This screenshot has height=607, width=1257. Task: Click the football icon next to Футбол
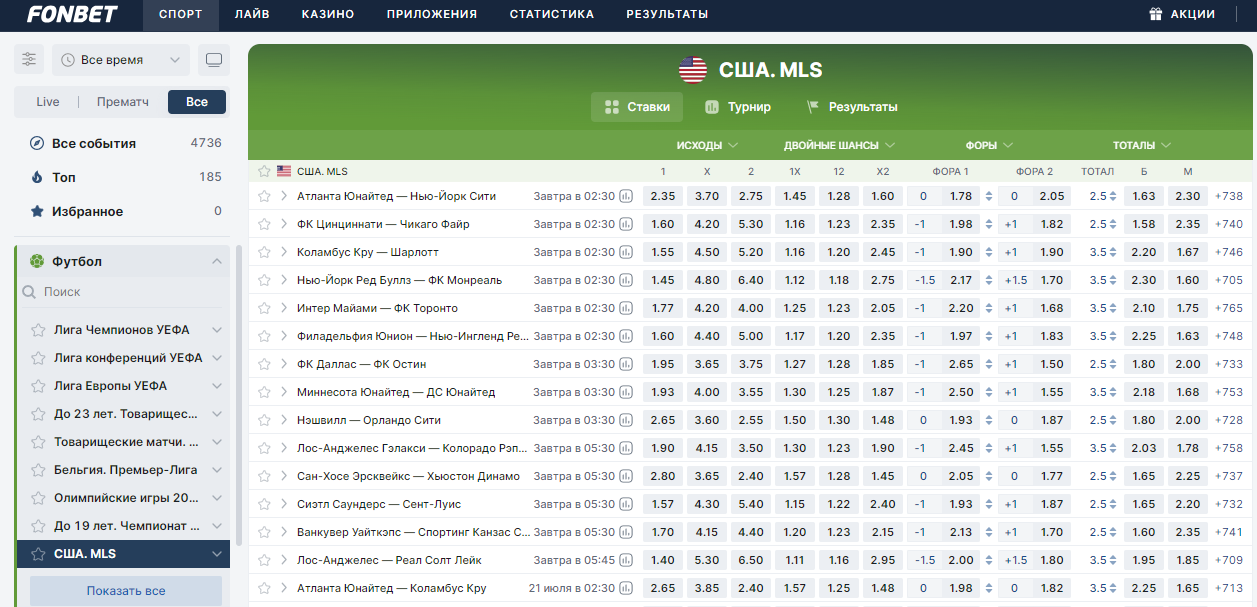[37, 262]
